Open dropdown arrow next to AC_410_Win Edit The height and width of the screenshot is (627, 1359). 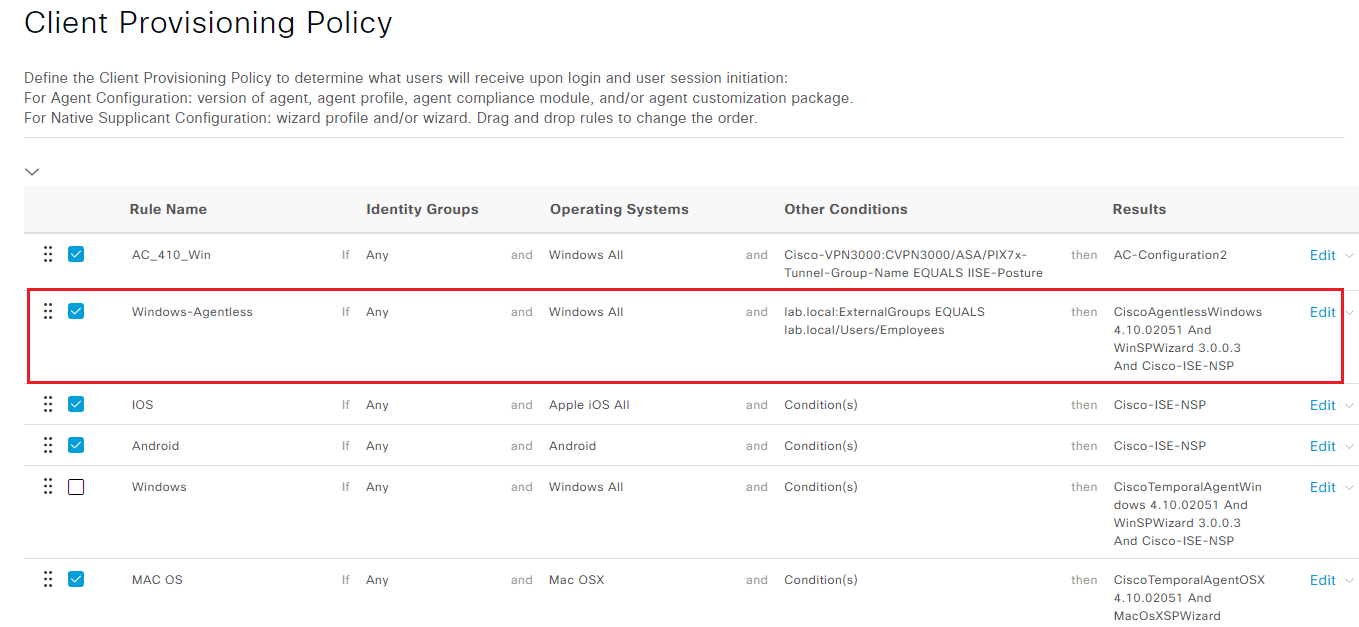click(1349, 255)
